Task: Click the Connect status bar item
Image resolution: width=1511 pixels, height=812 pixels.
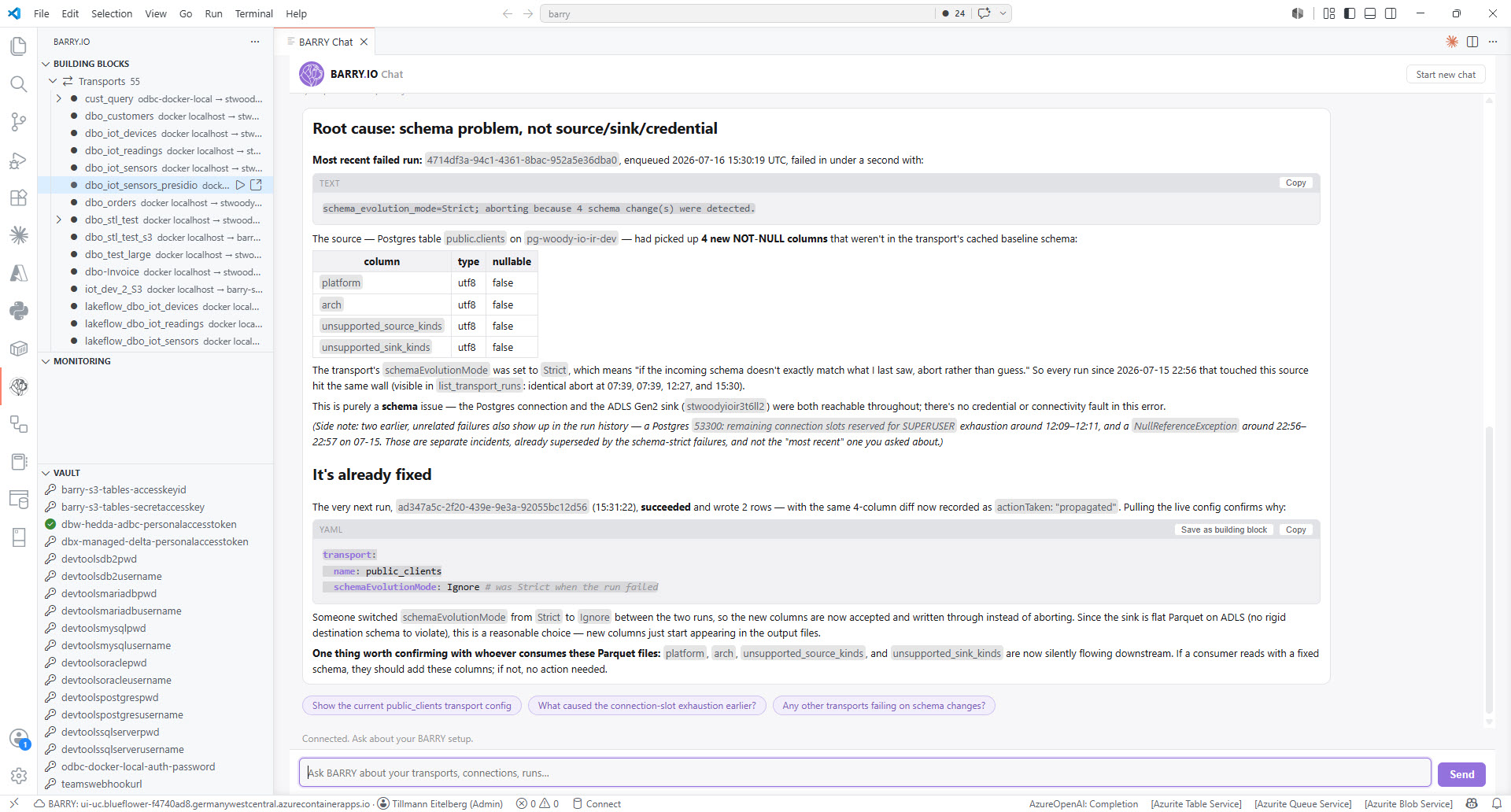Action: tap(597, 803)
